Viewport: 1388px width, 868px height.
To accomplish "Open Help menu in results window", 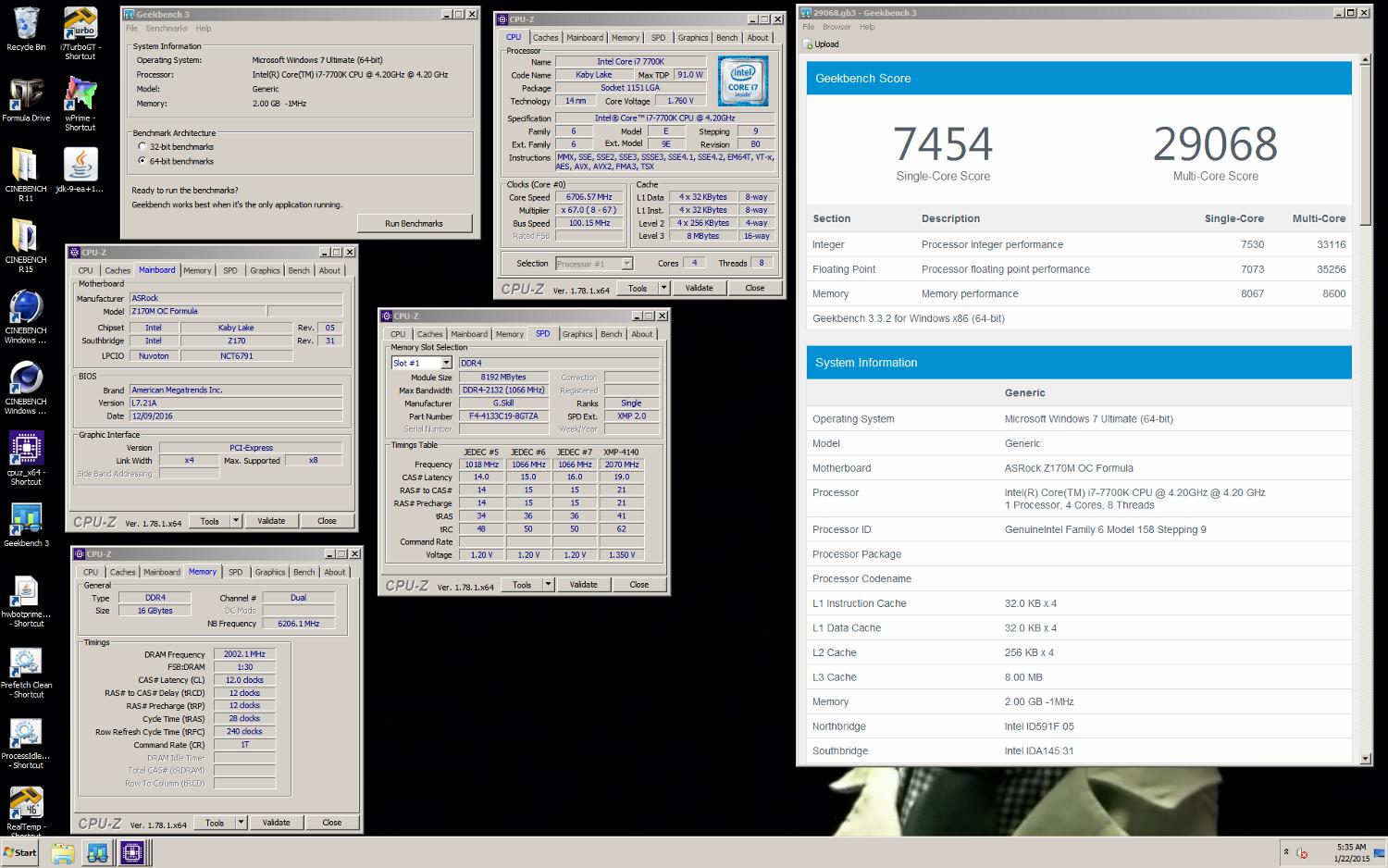I will pos(867,27).
